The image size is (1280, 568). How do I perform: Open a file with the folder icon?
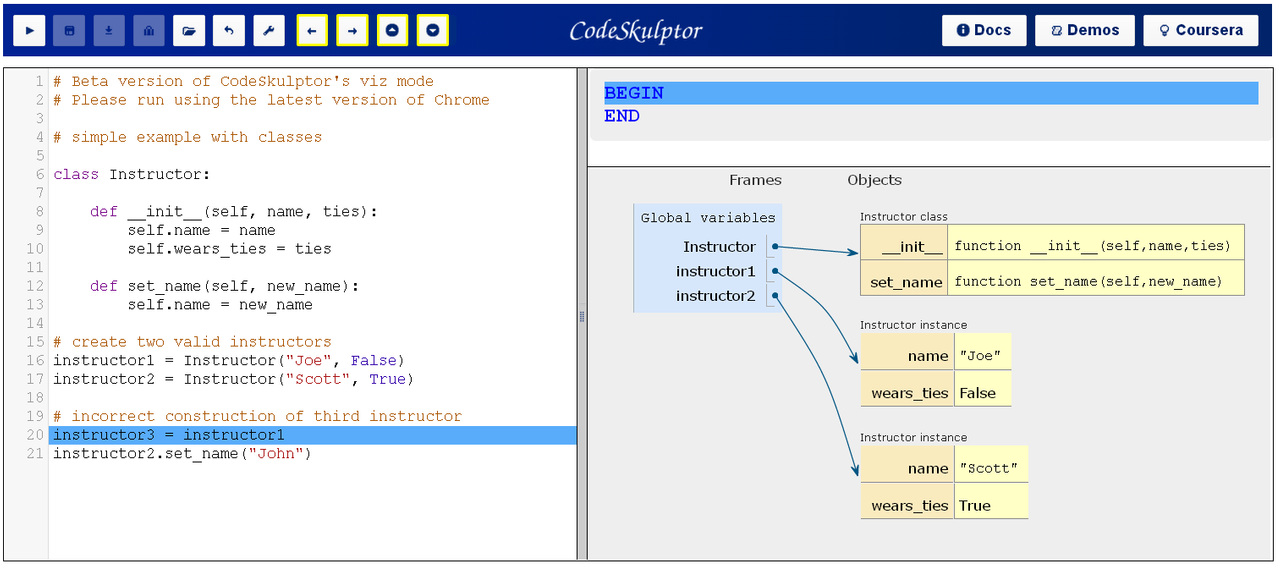click(x=189, y=31)
